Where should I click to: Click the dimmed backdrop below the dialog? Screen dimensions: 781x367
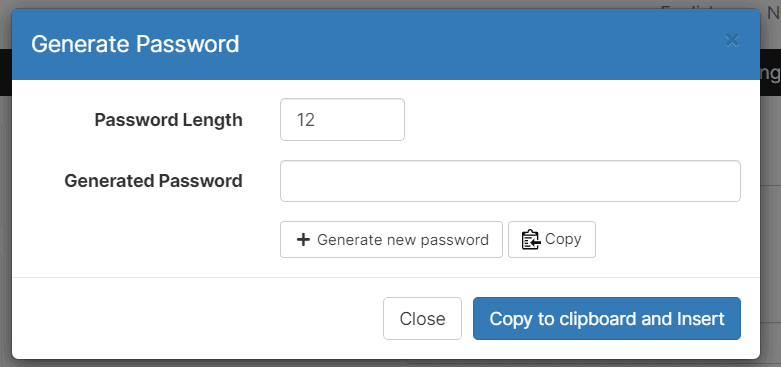390,363
